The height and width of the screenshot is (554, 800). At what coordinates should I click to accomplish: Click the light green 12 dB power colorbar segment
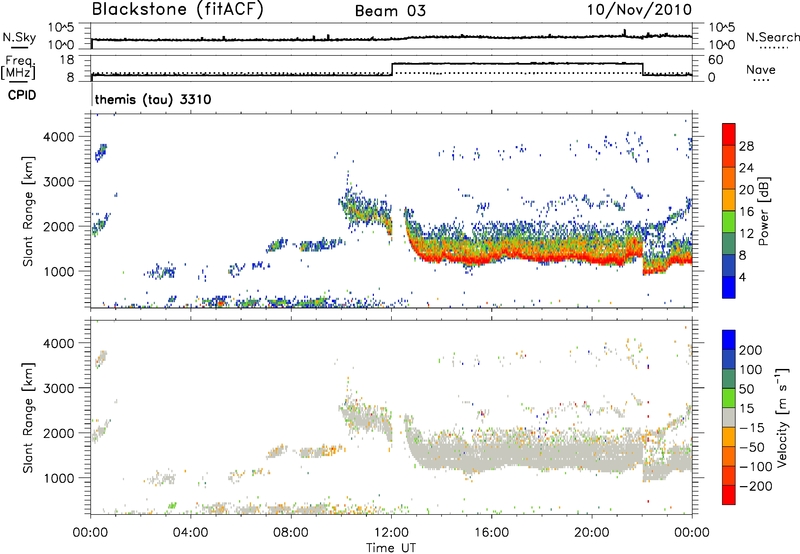(x=729, y=222)
